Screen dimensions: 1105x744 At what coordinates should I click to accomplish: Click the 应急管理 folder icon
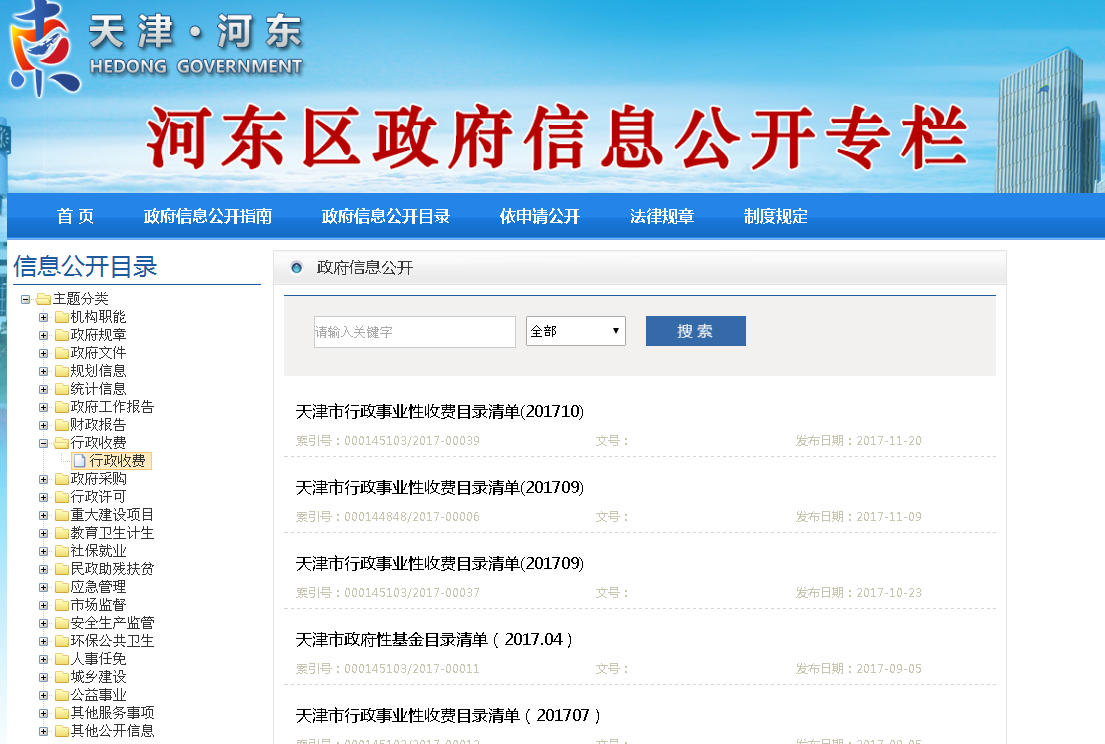(61, 587)
